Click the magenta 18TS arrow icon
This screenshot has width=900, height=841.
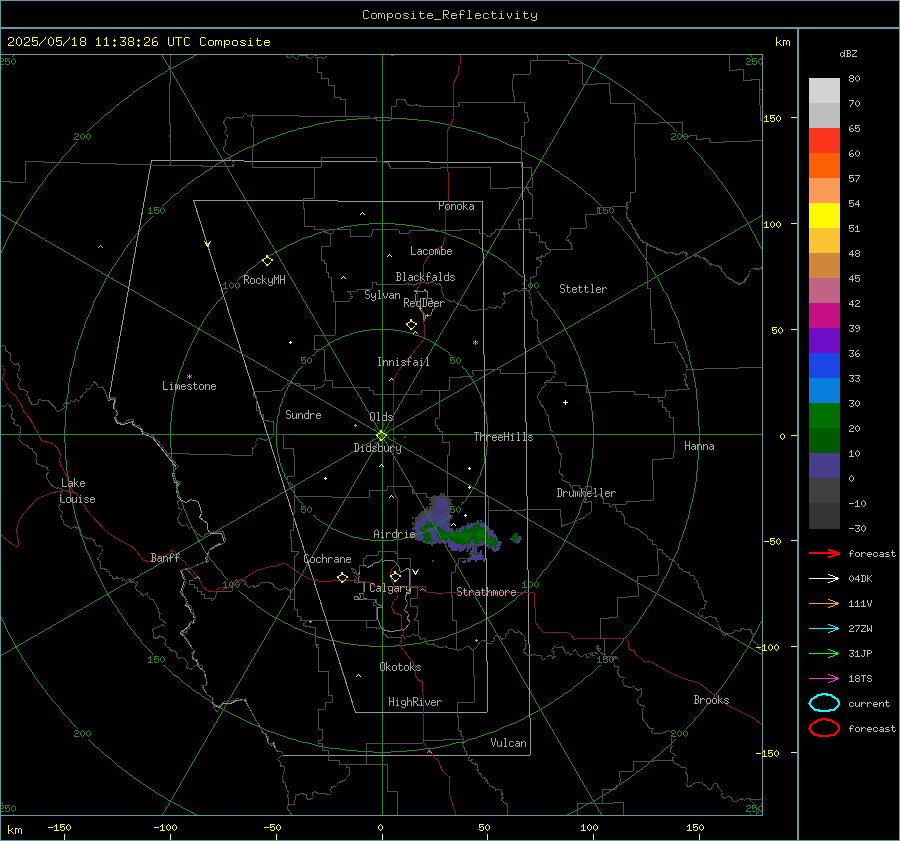pyautogui.click(x=824, y=679)
